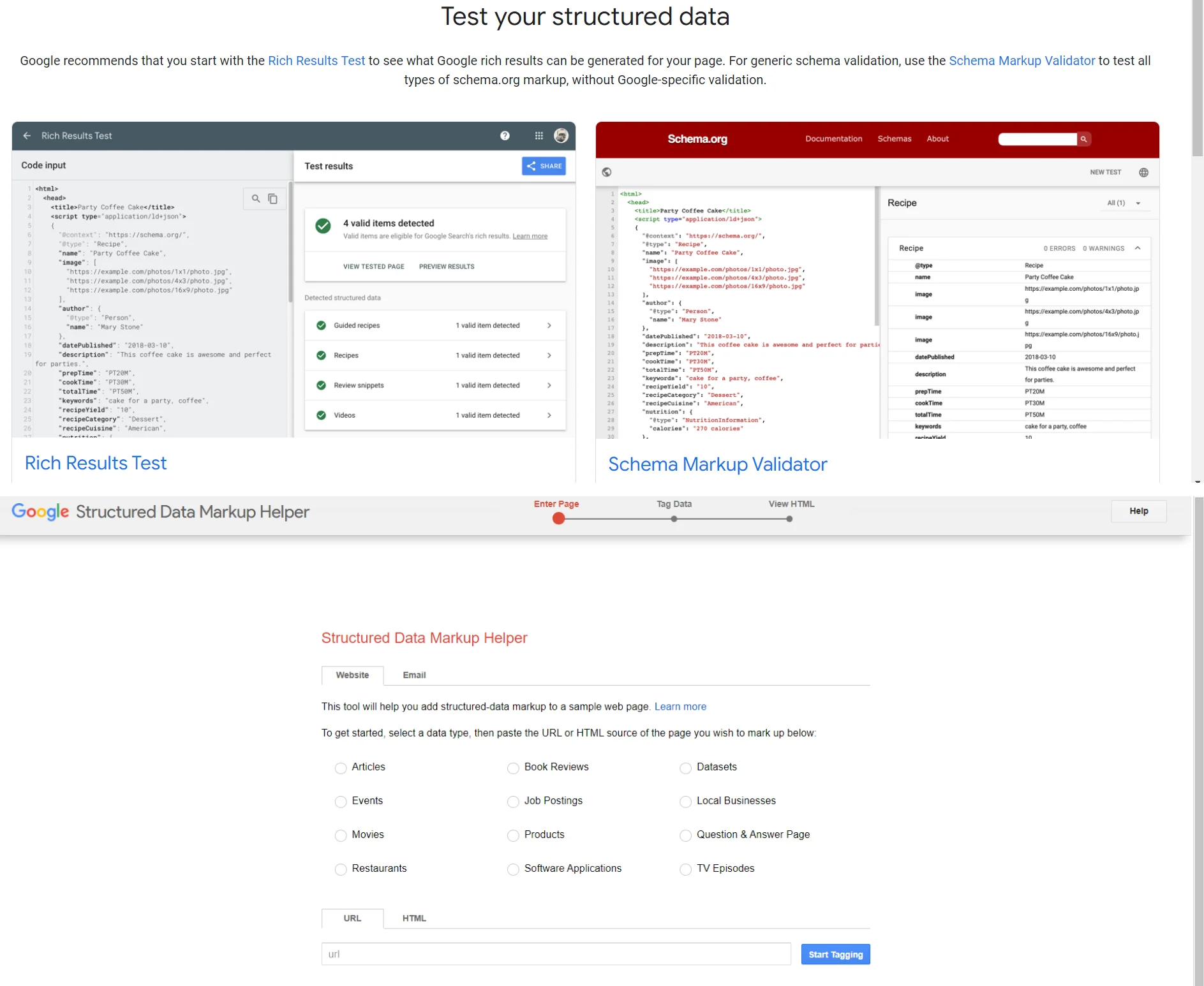
Task: Click the user profile avatar
Action: click(561, 135)
